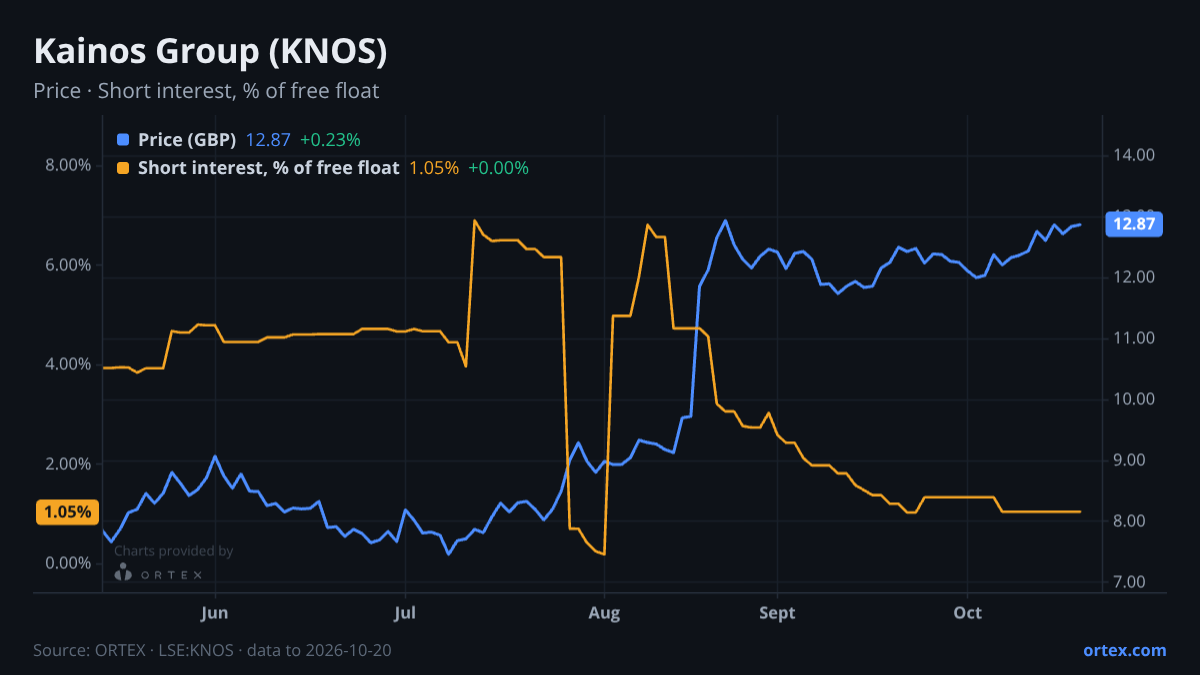The height and width of the screenshot is (675, 1200).
Task: Click the Kainos Group (KNOS) title
Action: coord(211,51)
